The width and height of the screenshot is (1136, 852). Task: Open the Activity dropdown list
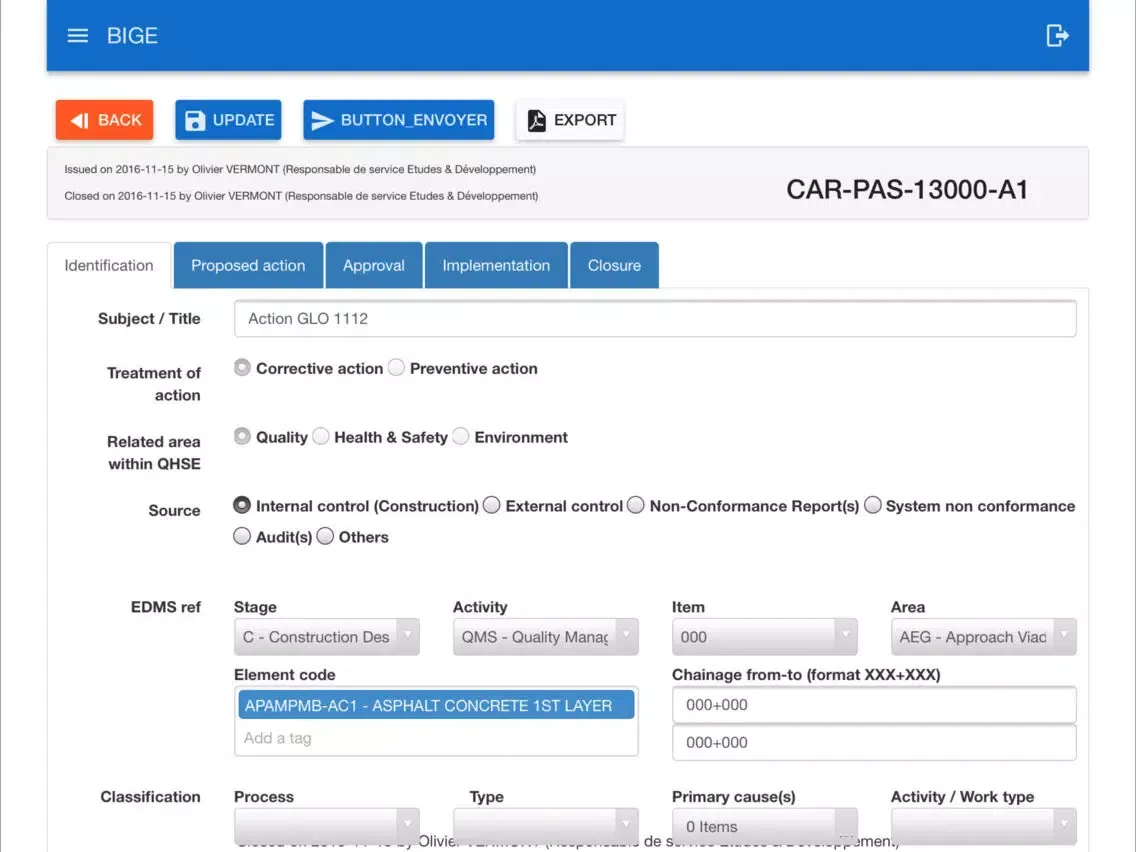pos(545,637)
